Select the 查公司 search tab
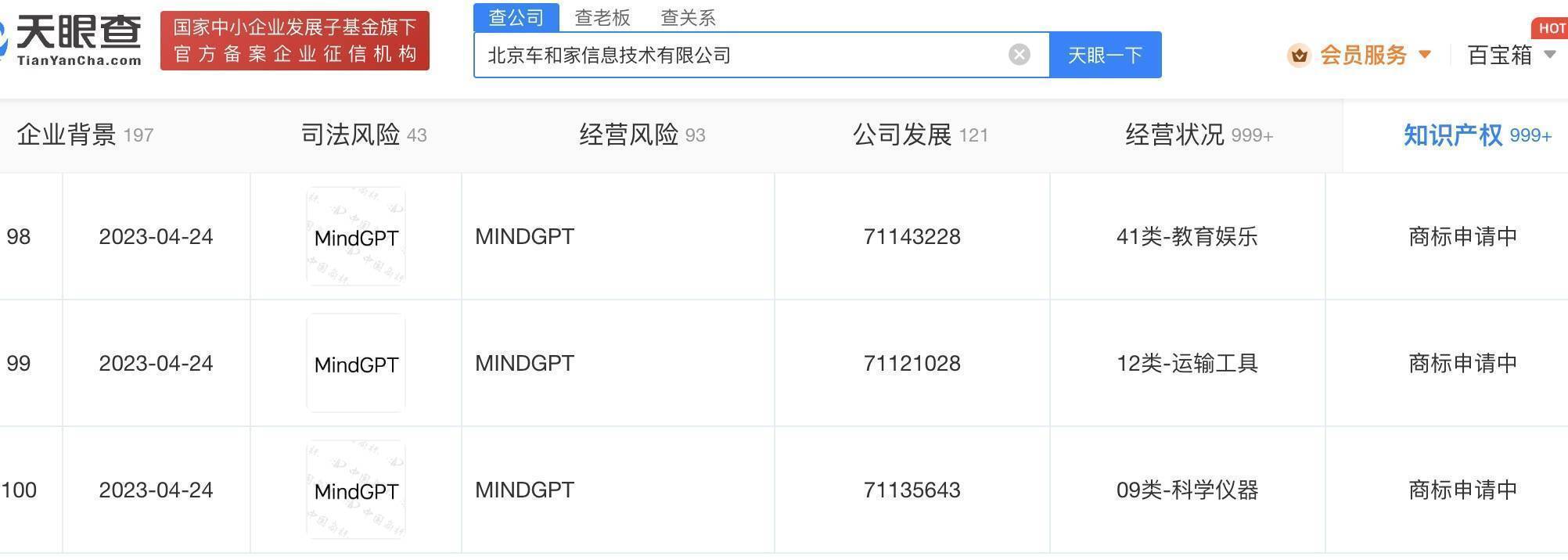 pos(516,17)
